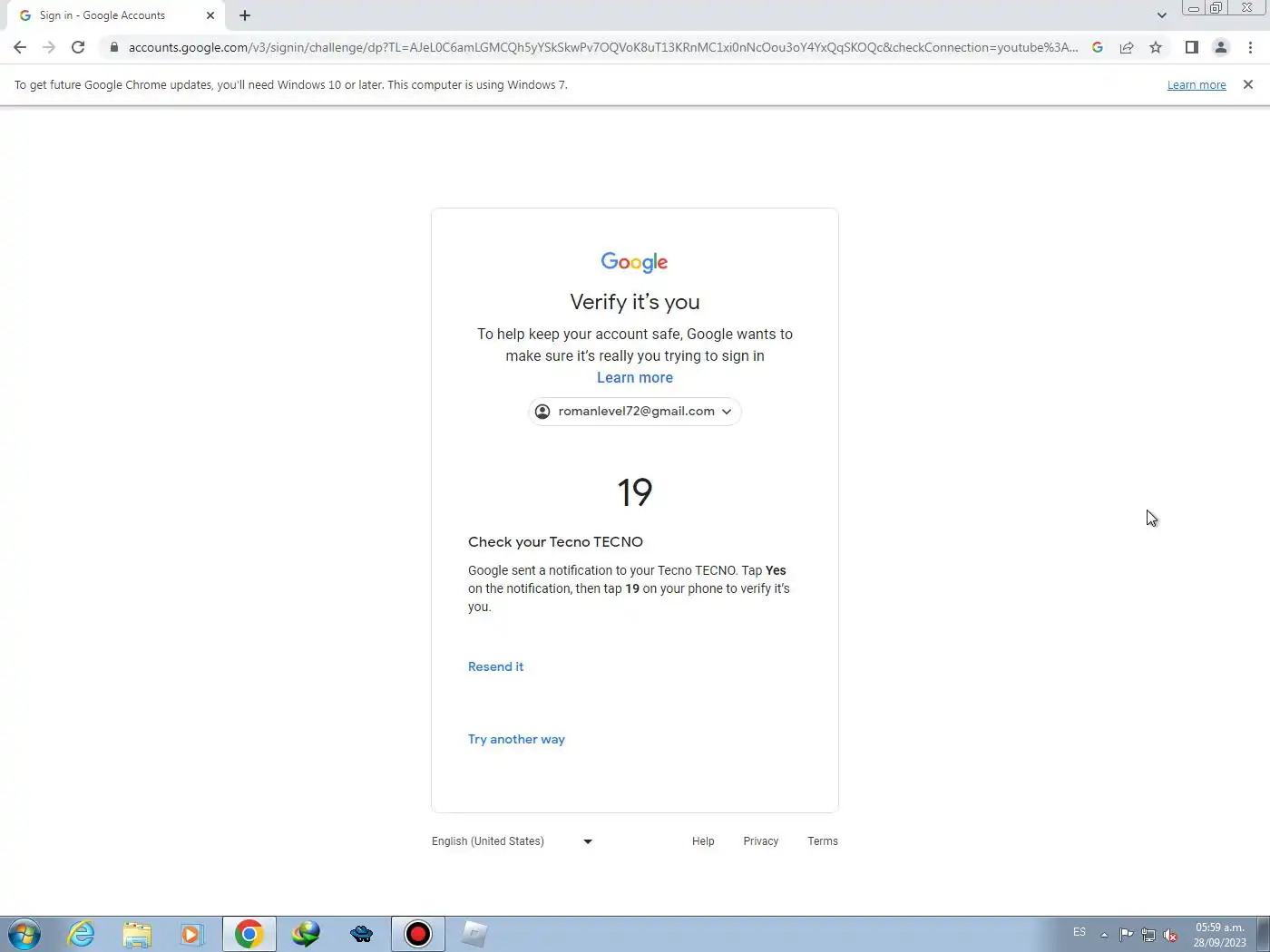Open Internet Download Manager taskbar icon
Image resolution: width=1270 pixels, height=952 pixels.
click(x=306, y=934)
